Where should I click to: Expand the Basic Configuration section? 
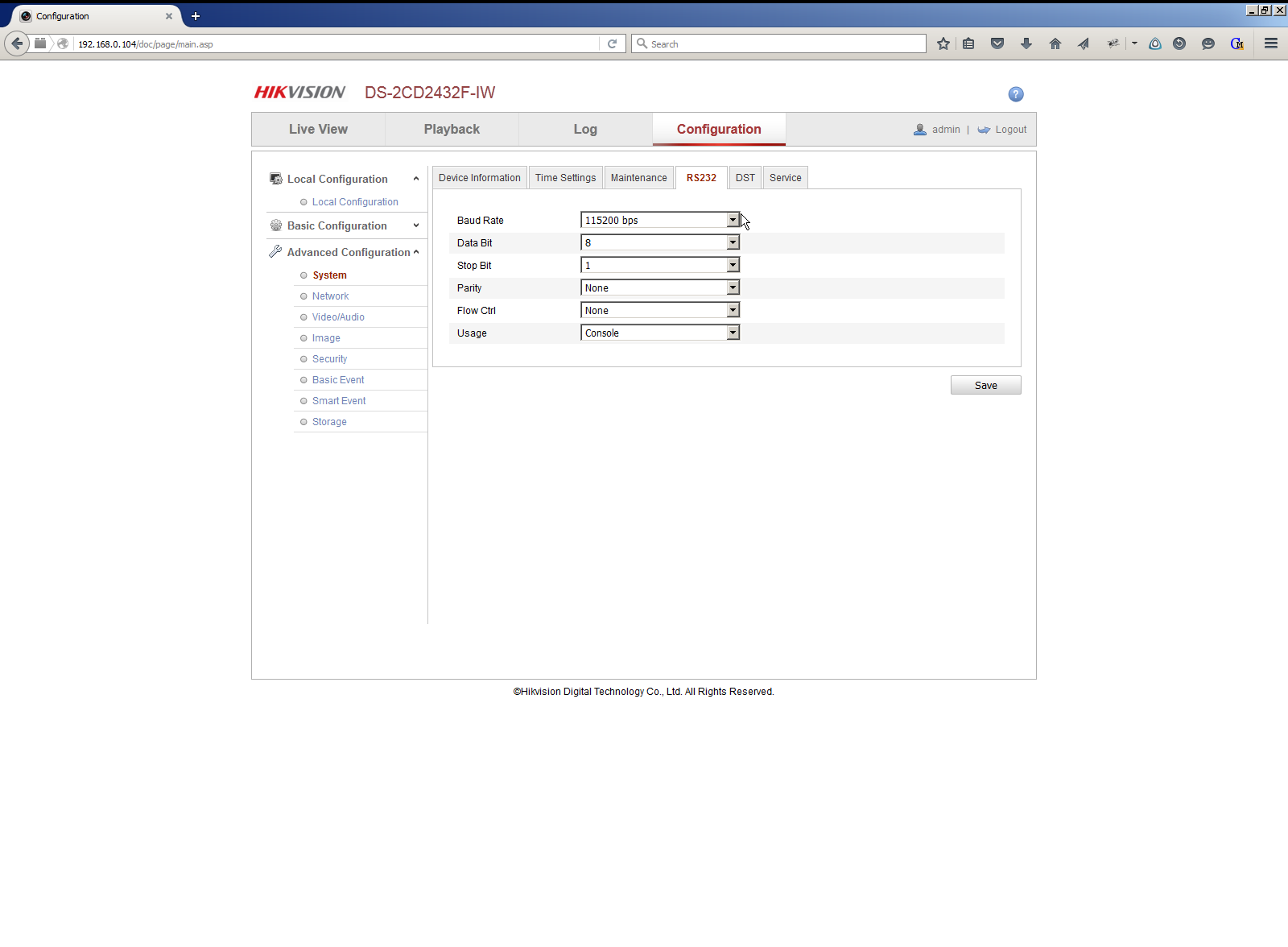click(x=416, y=225)
